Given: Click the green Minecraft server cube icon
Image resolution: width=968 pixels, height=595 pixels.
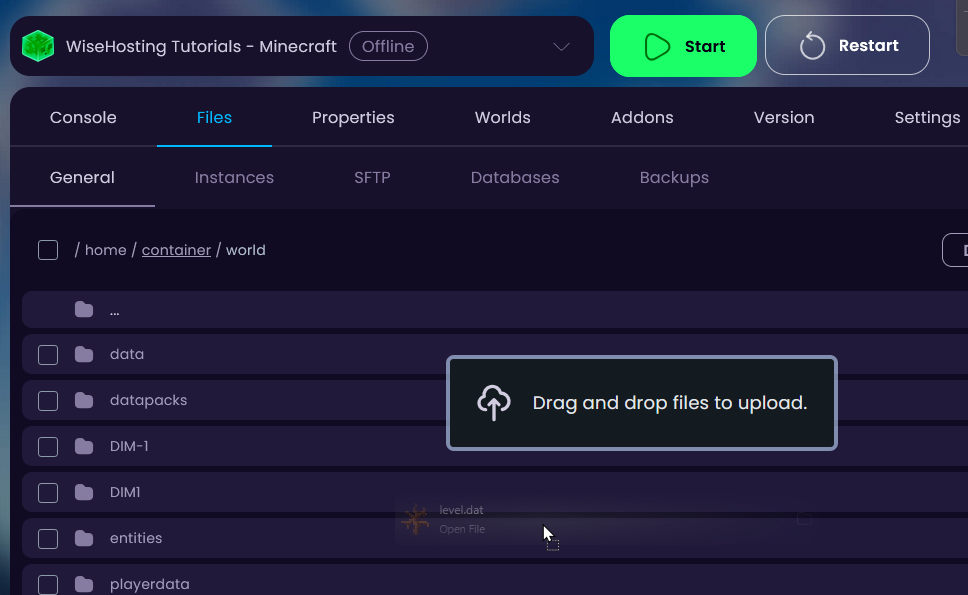Looking at the screenshot, I should (38, 46).
